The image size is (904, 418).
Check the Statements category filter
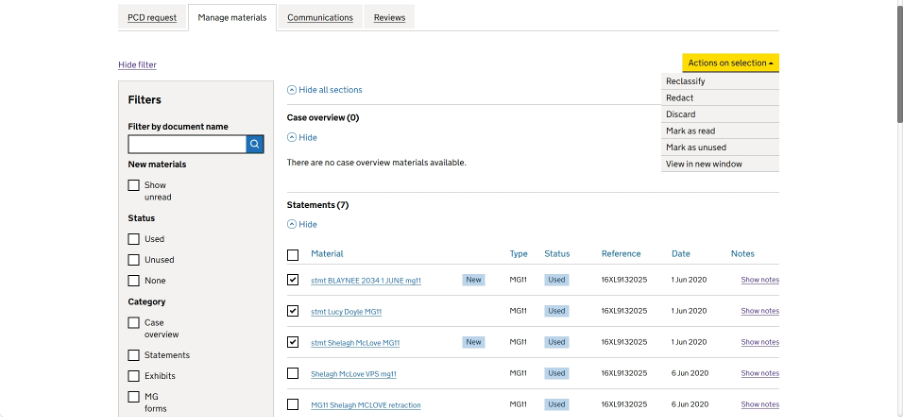coord(134,355)
